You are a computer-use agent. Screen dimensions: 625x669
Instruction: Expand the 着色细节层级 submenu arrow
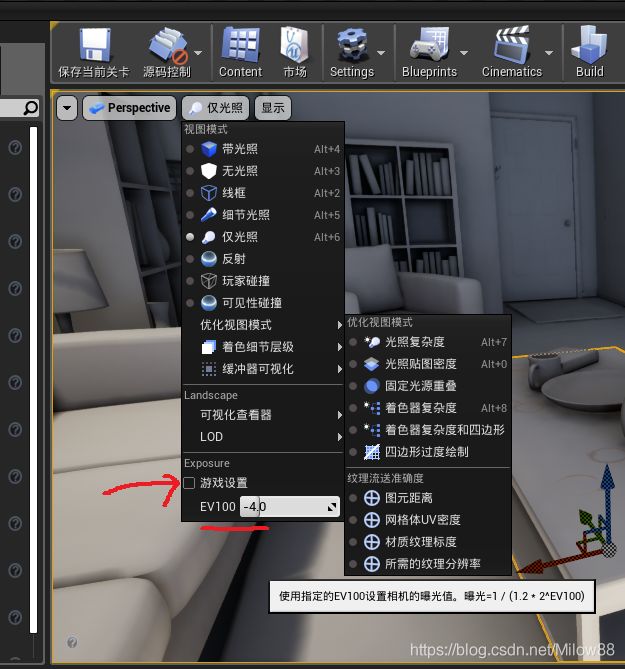(x=340, y=347)
